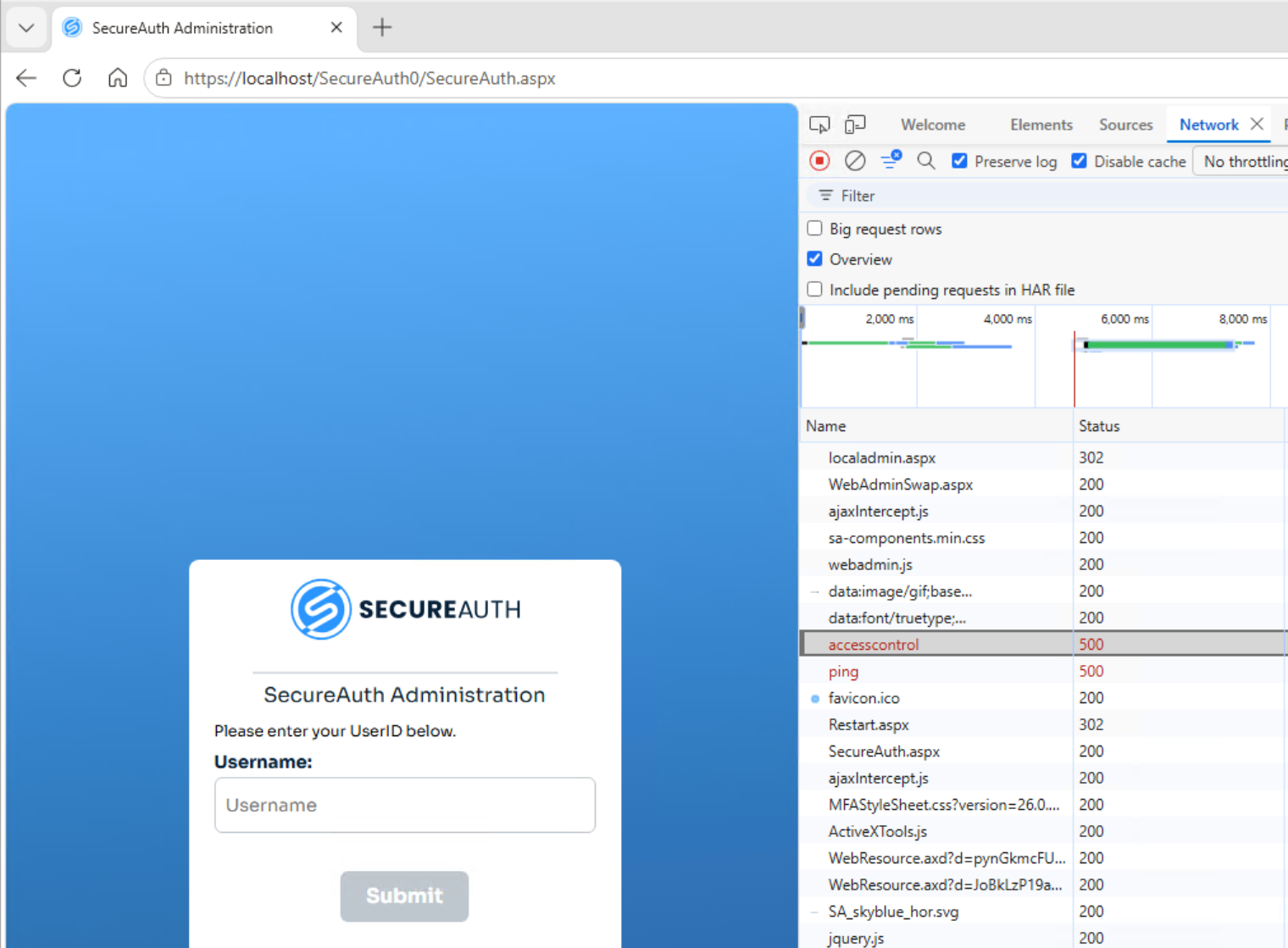Screen dimensions: 1288x948
Task: Reload the current page
Action: click(72, 78)
